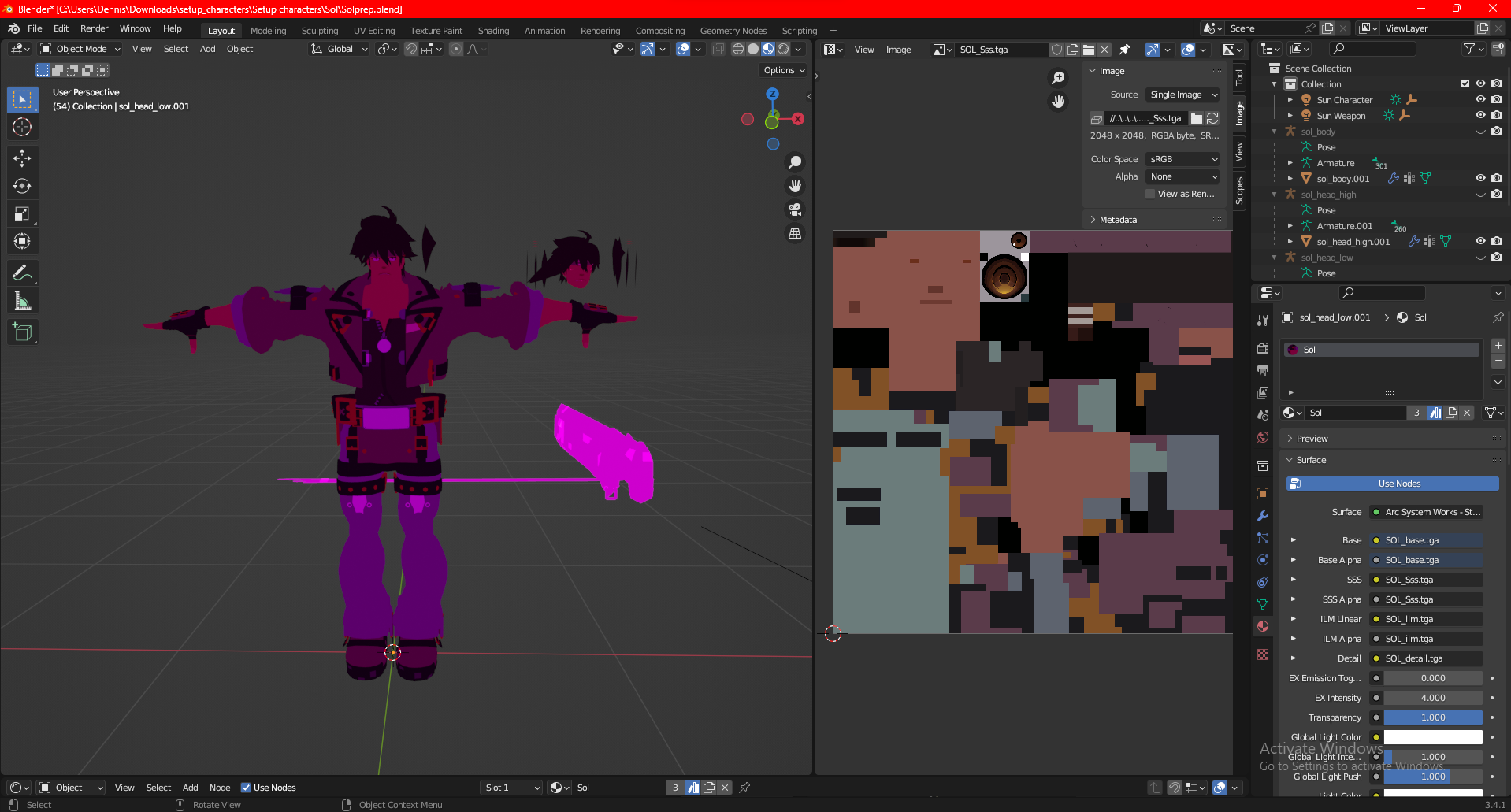Click the Global Light Color swatch
This screenshot has width=1511, height=812.
tap(1433, 737)
